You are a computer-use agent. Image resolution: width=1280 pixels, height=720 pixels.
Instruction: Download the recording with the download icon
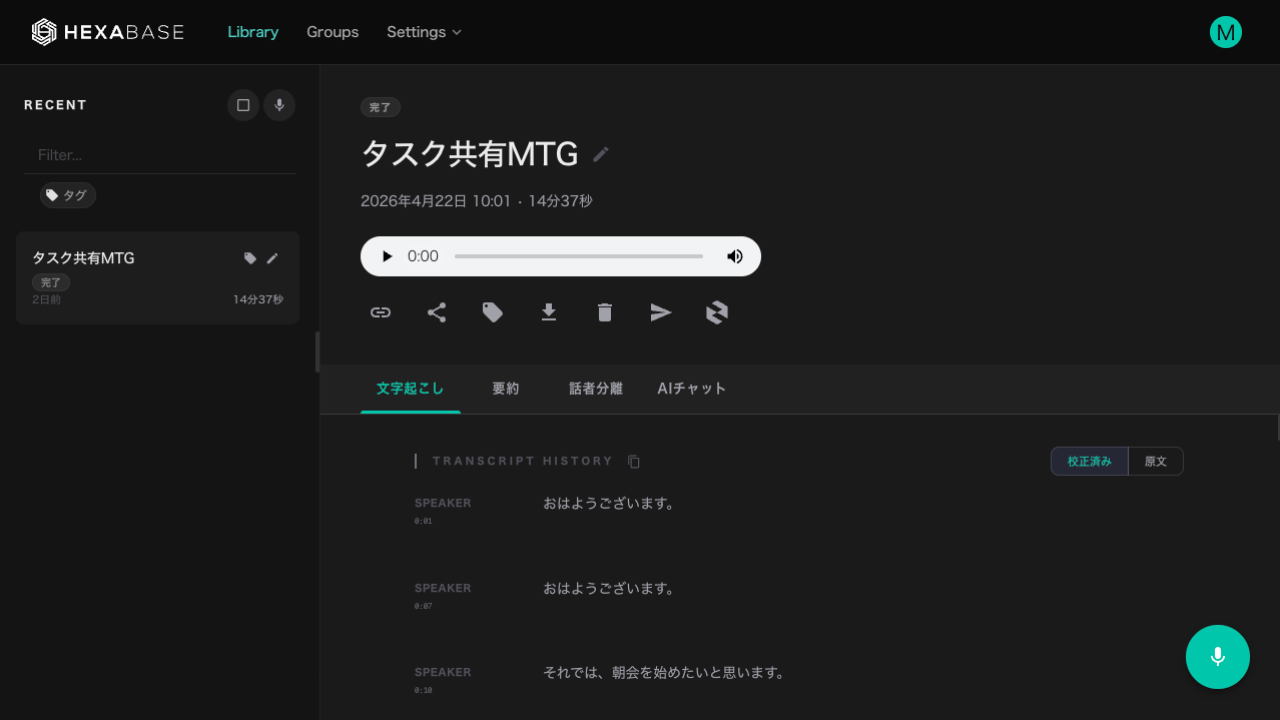[549, 313]
